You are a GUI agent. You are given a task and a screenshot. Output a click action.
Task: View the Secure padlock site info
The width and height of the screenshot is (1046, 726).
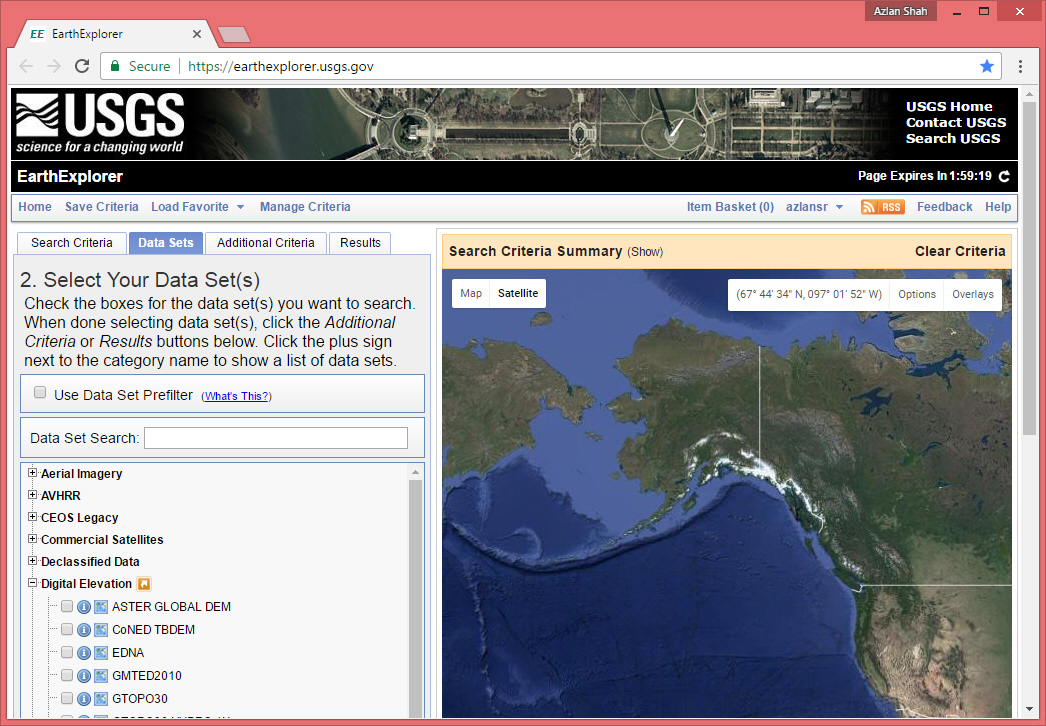[x=115, y=66]
